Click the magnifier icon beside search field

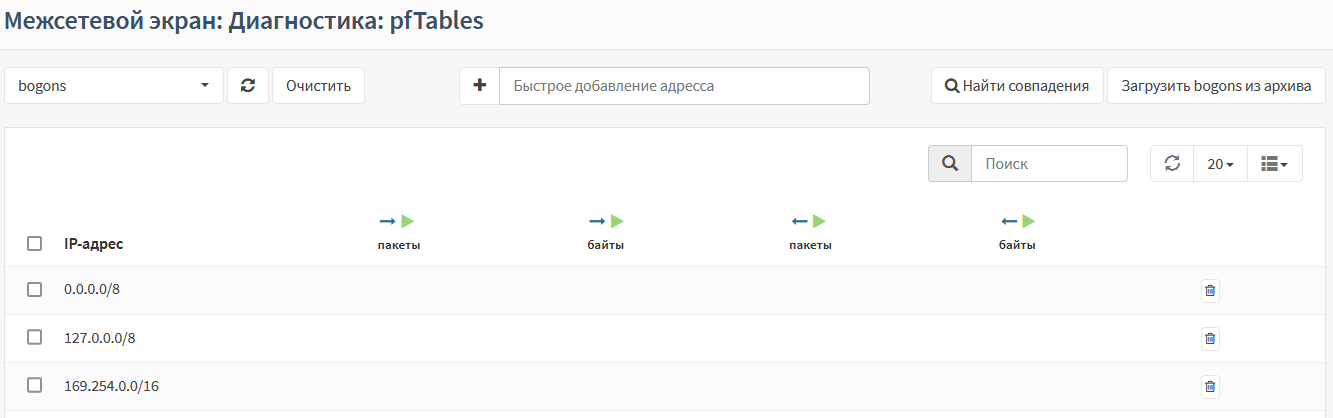949,164
